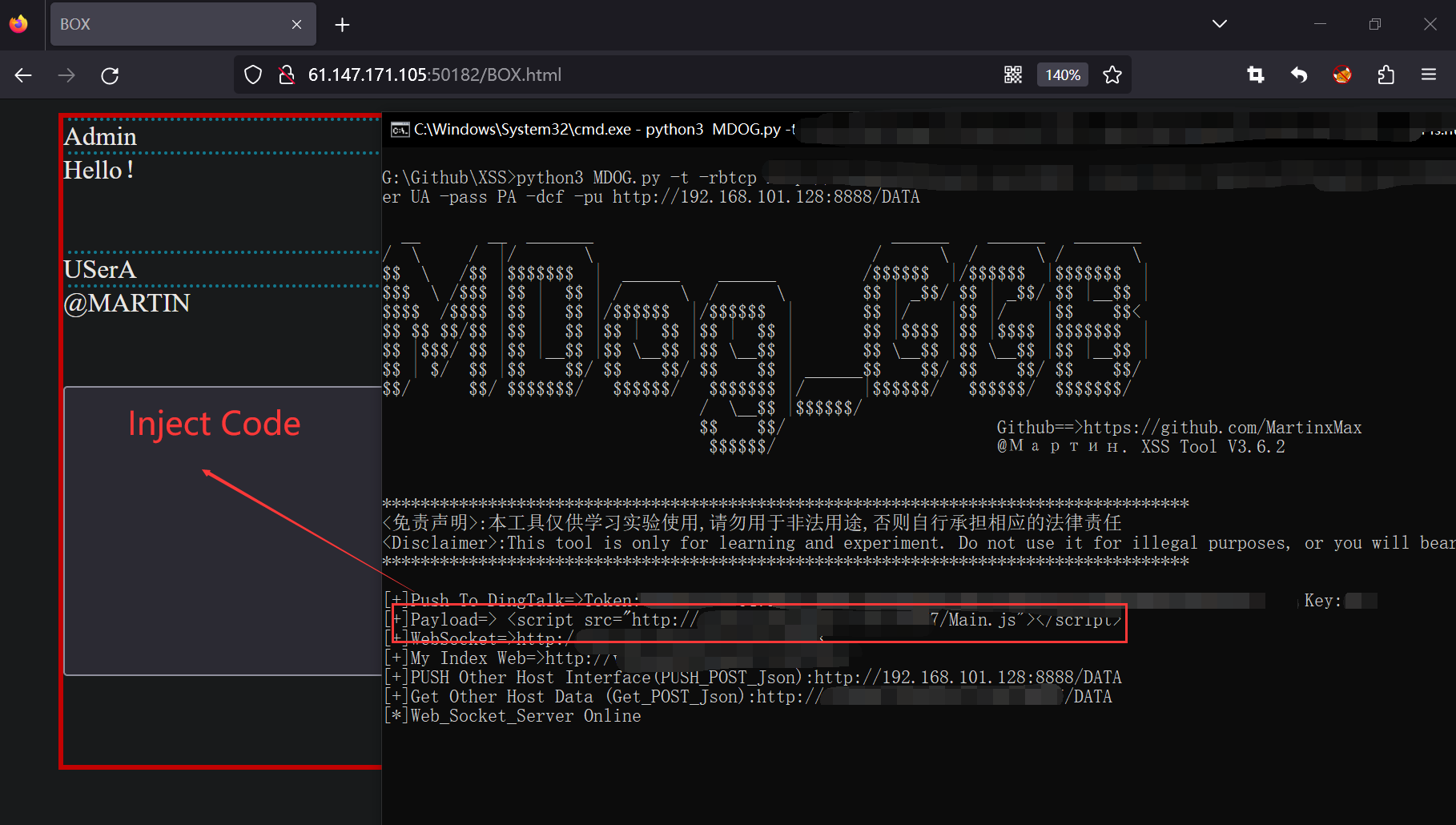This screenshot has height=825, width=1456.
Task: Open the Firefox application menu
Action: [x=1429, y=74]
